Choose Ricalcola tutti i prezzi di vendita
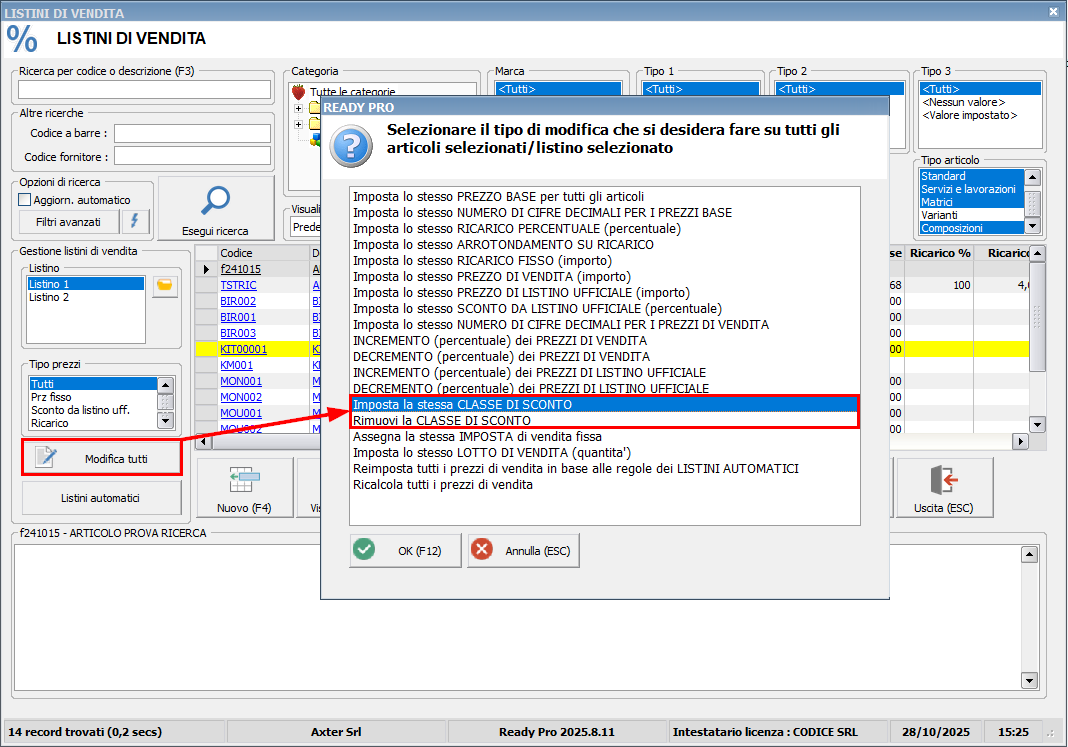Screen dimensions: 1068x747 (x=443, y=485)
